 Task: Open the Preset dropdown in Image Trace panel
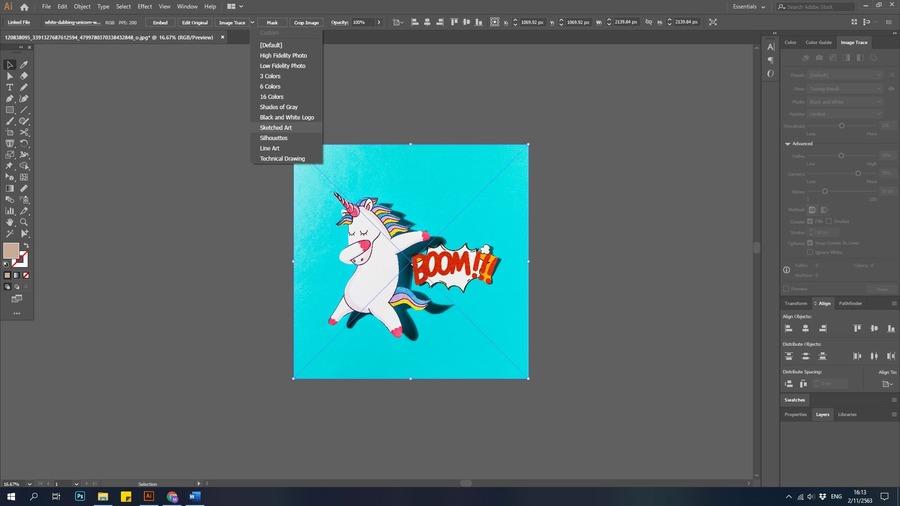(845, 75)
